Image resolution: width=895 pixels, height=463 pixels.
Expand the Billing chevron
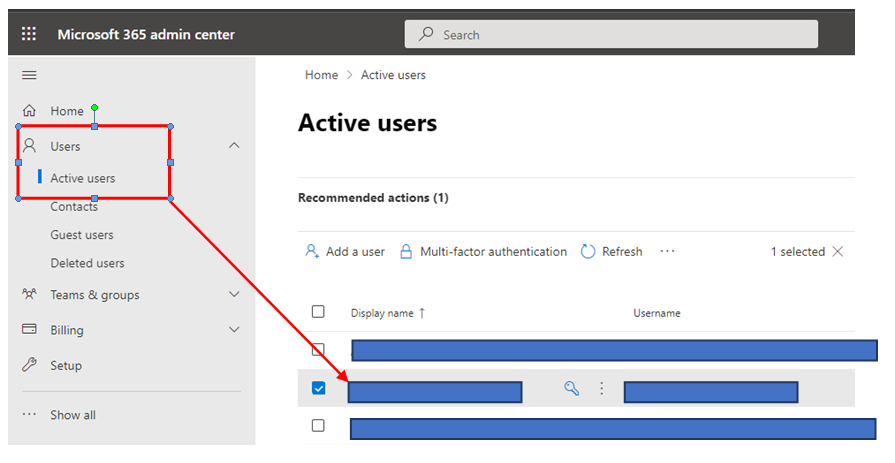pos(234,329)
